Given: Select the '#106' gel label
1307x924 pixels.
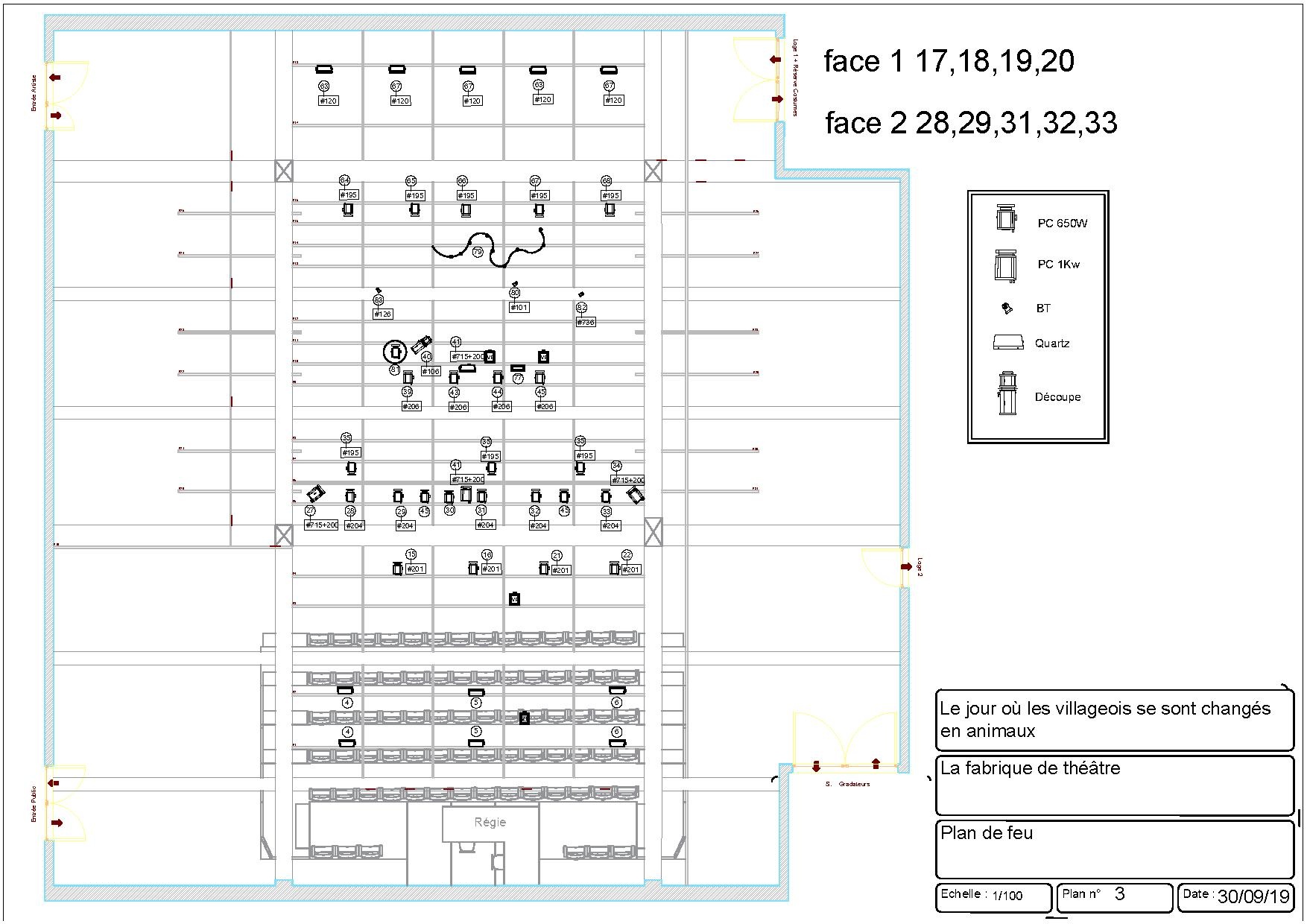Looking at the screenshot, I should pos(431,371).
